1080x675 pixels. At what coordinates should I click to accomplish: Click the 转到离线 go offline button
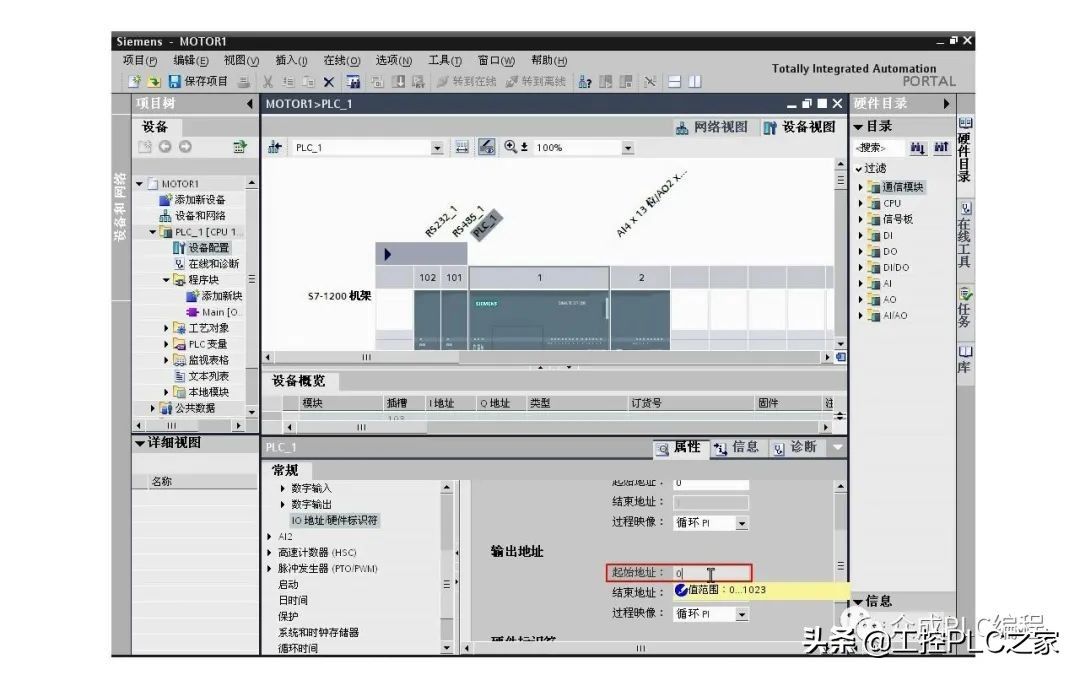pyautogui.click(x=535, y=82)
